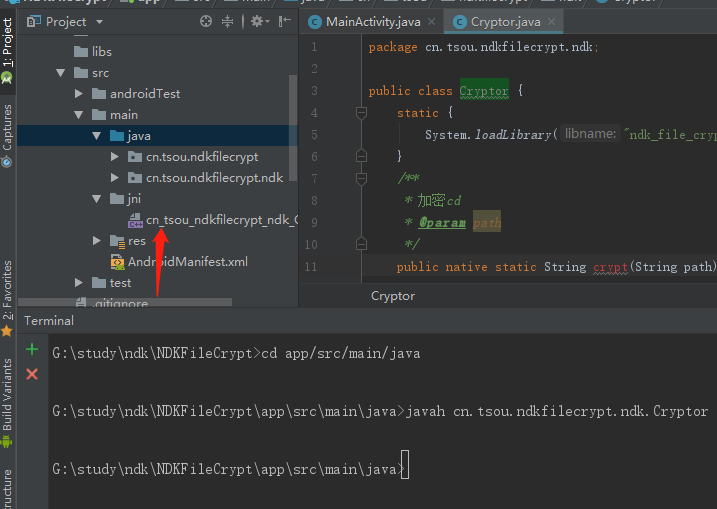Click the highlighted path parameter on line 9
Screen dimensions: 717x509
(x=487, y=223)
